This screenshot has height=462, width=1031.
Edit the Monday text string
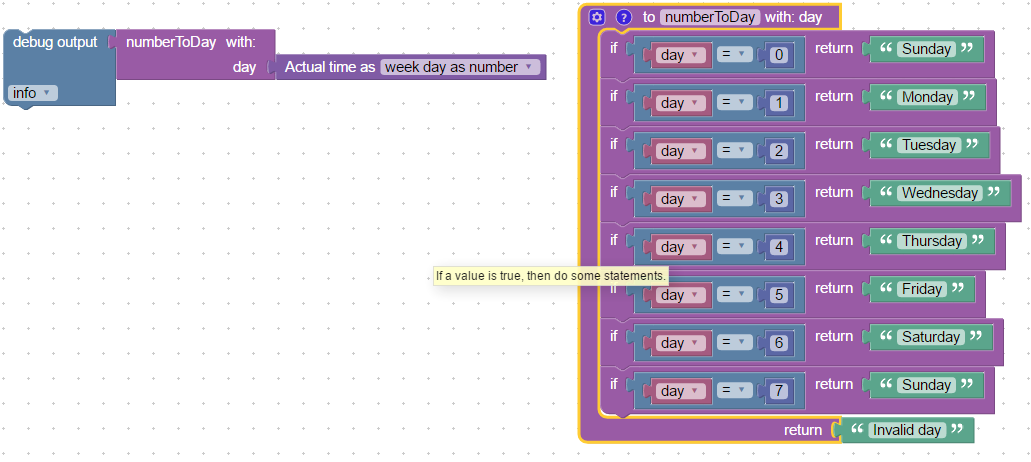[926, 97]
